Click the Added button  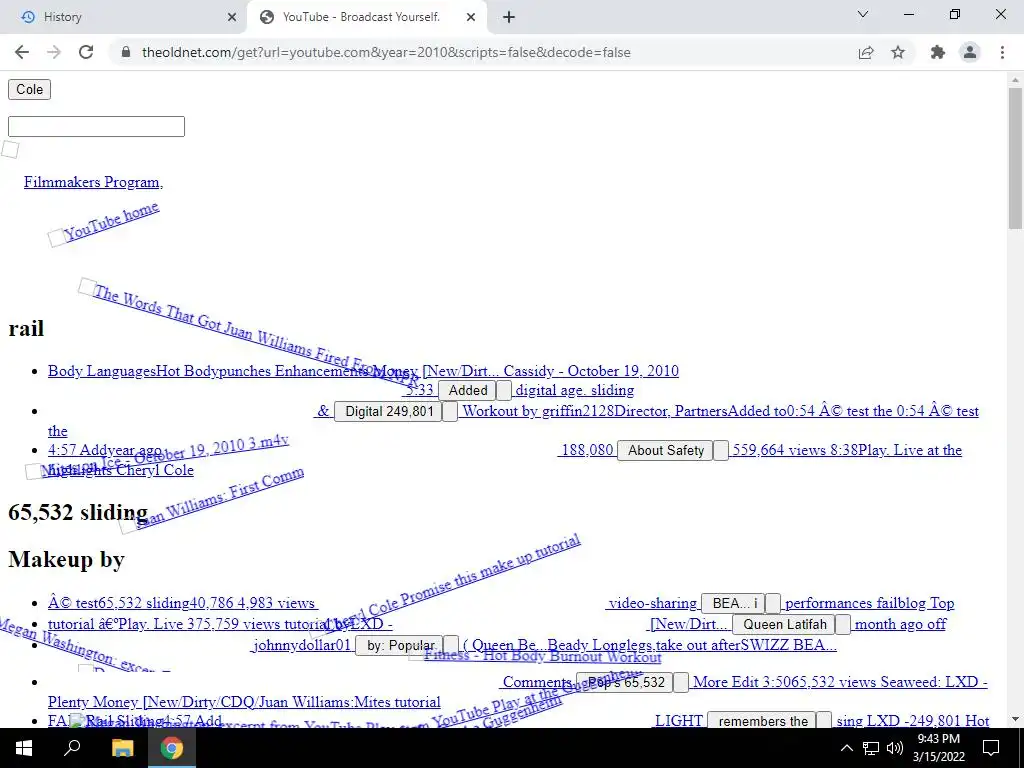[468, 390]
